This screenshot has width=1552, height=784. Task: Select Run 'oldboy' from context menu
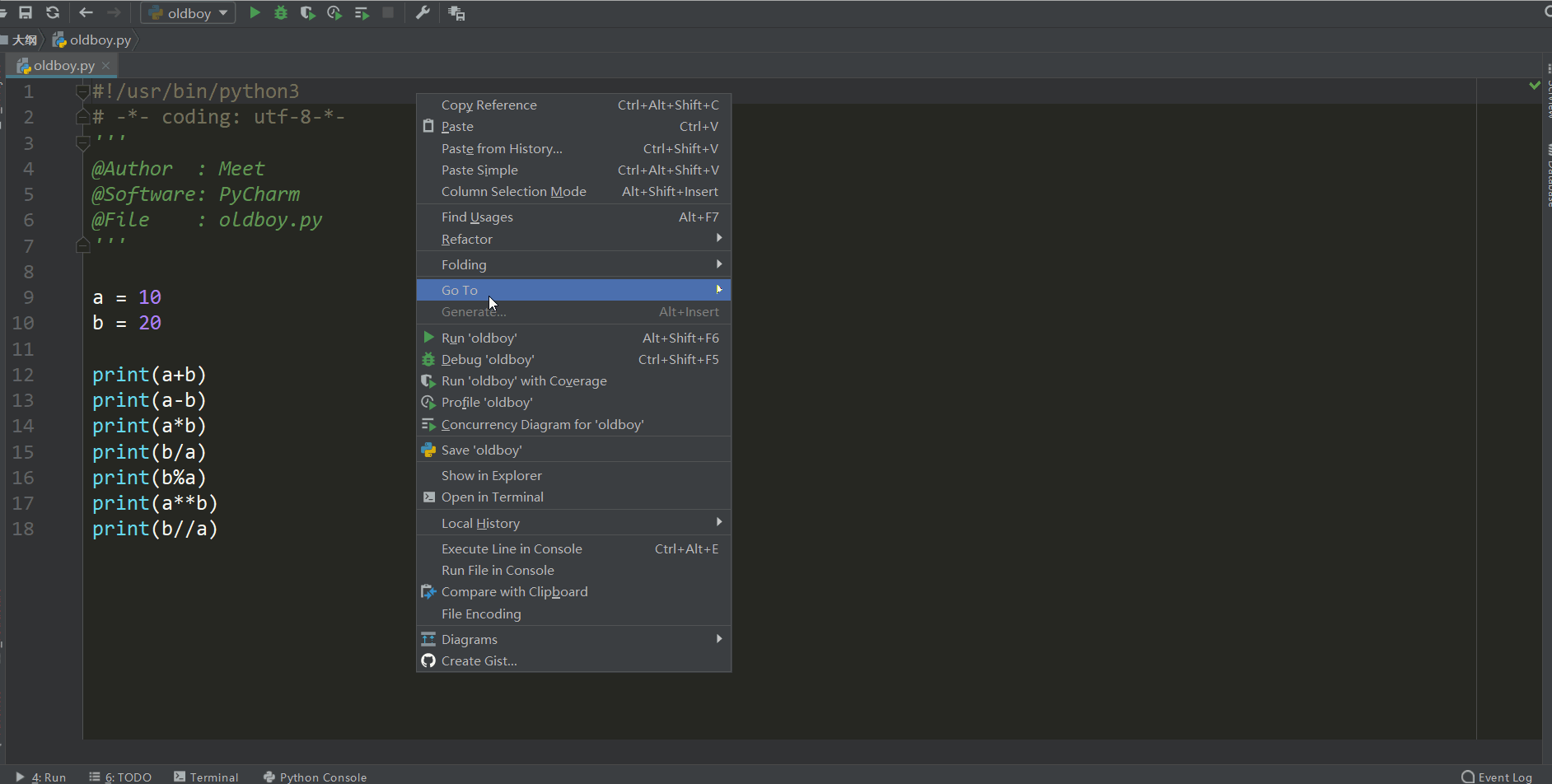tap(573, 338)
